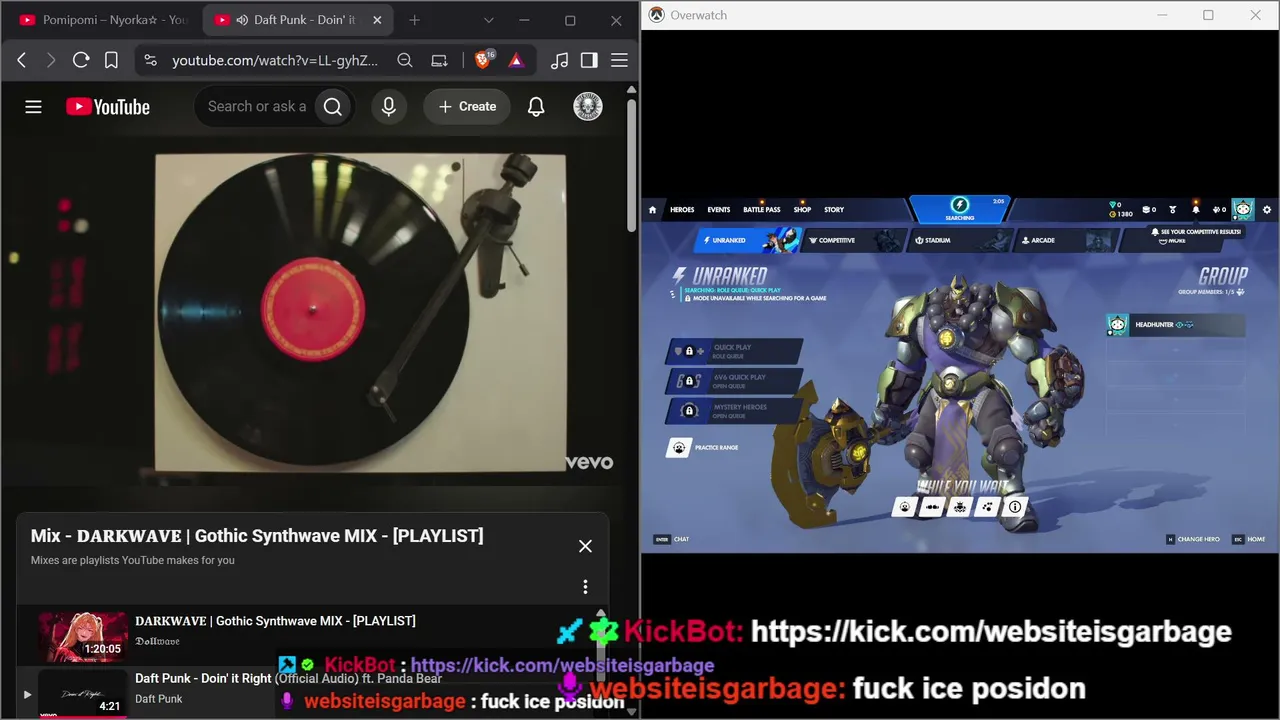
Task: Open the YouTube Create menu
Action: coord(467,106)
